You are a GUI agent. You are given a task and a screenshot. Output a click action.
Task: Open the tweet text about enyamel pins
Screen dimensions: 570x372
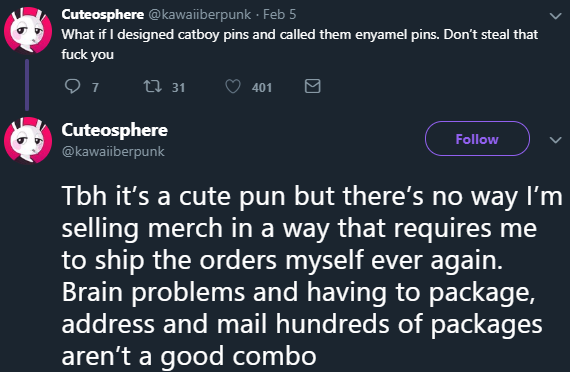[x=300, y=44]
